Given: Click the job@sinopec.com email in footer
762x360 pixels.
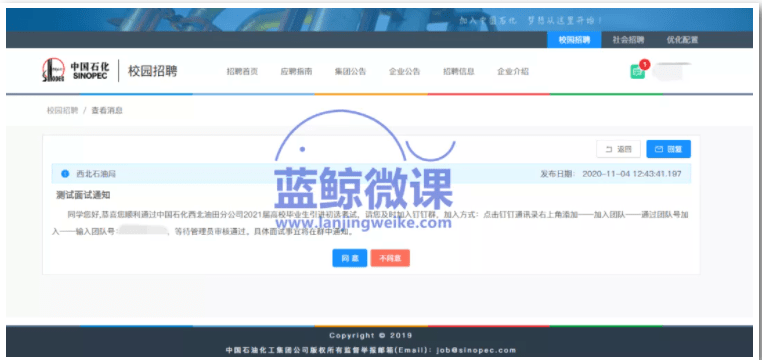Looking at the screenshot, I should click(x=476, y=350).
